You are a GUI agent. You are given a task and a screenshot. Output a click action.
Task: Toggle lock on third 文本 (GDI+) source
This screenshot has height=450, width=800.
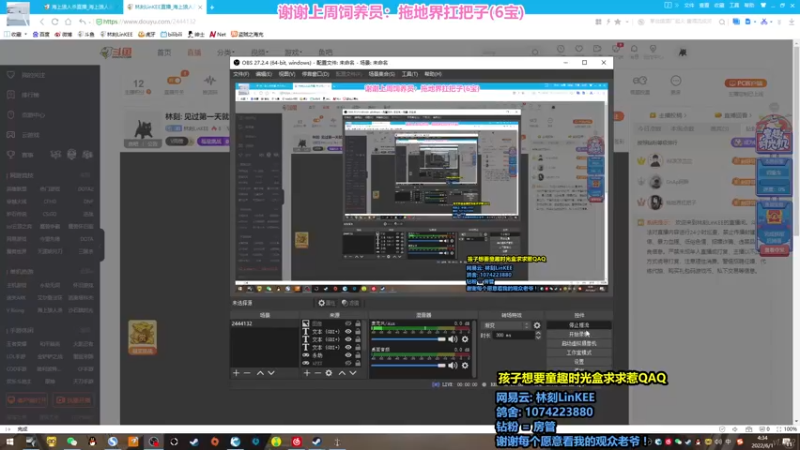(358, 347)
